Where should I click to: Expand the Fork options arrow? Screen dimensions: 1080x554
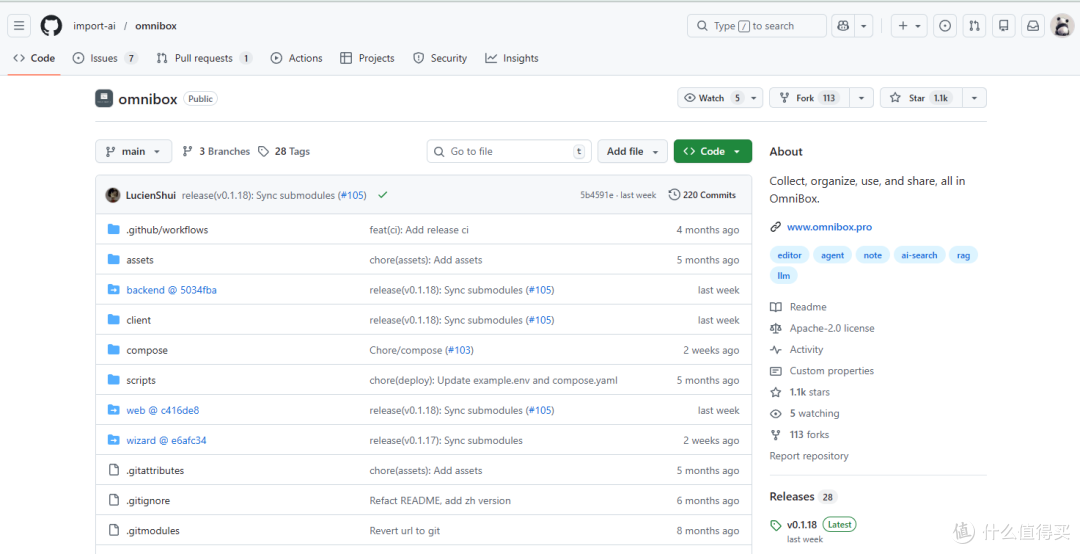(x=861, y=98)
